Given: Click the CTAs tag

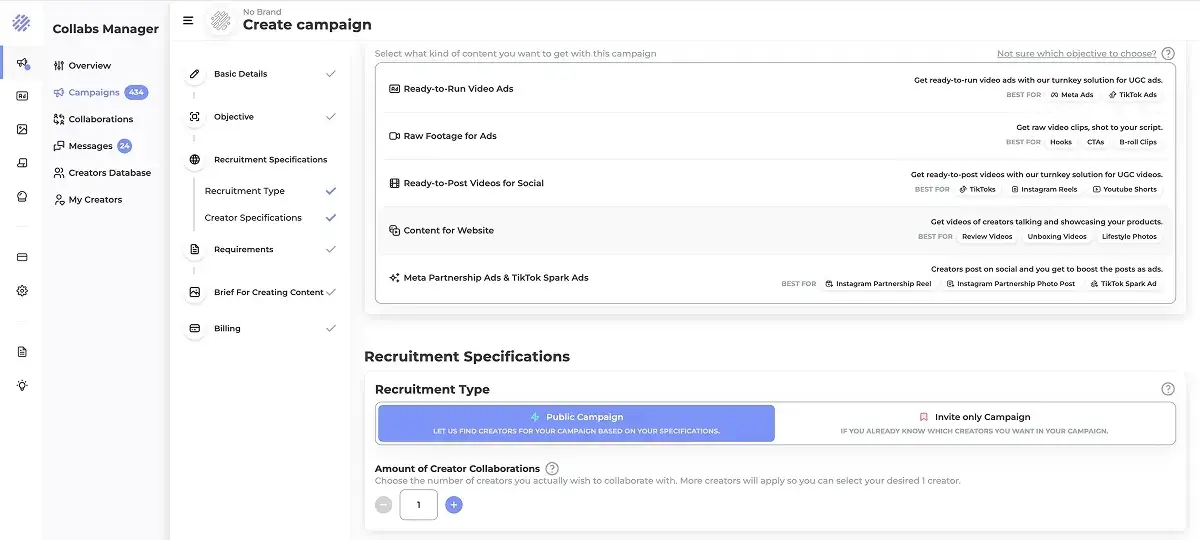Looking at the screenshot, I should click(x=1095, y=142).
